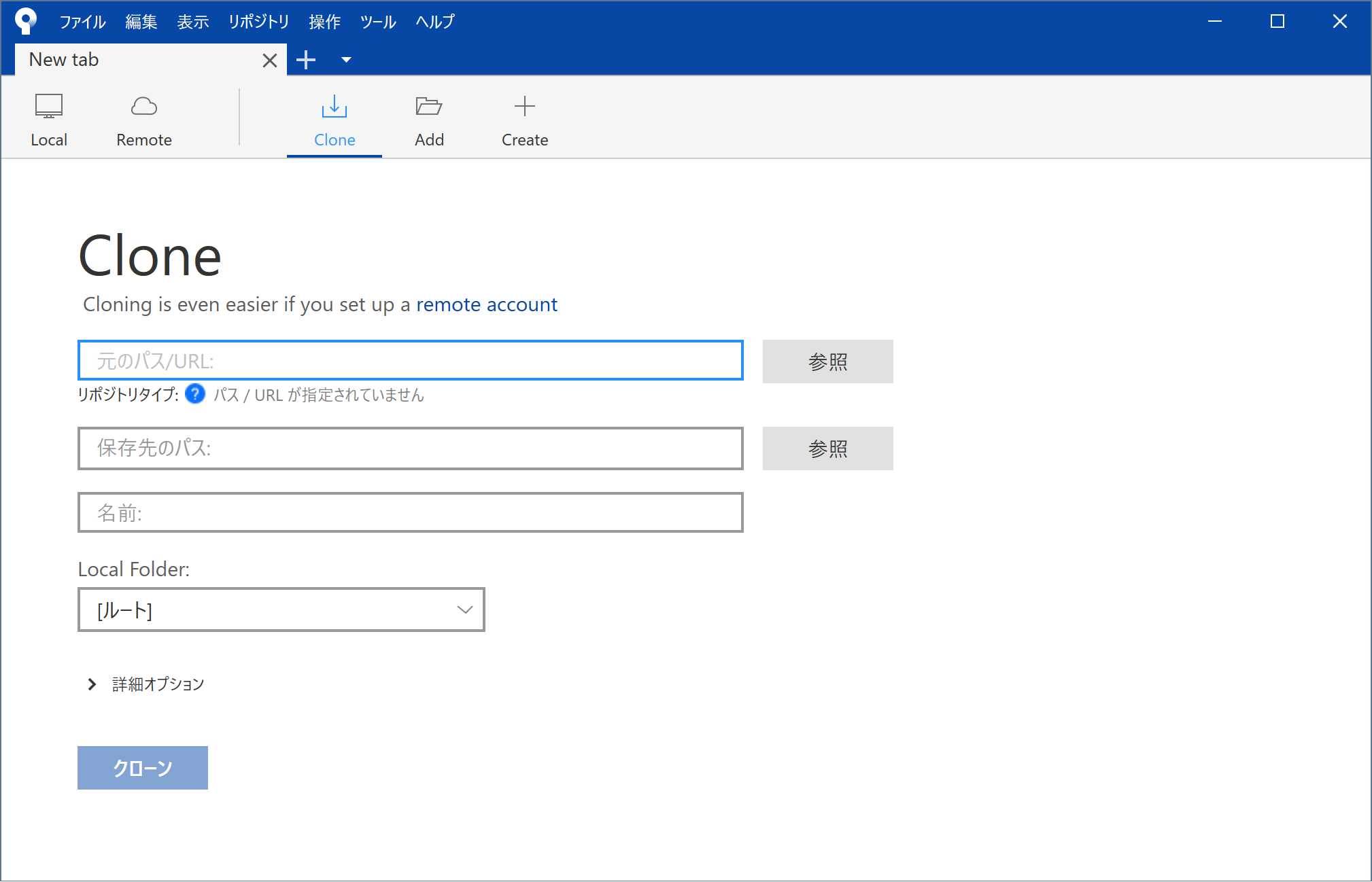Expand 詳細オプション advanced options
Screen dimensions: 1372x882
[x=92, y=684]
